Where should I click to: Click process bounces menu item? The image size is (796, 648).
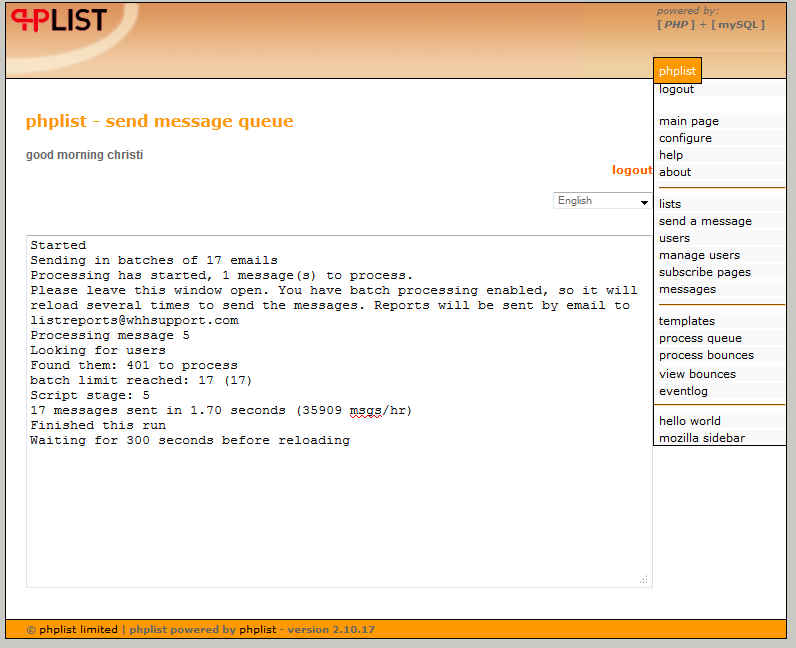click(x=706, y=355)
